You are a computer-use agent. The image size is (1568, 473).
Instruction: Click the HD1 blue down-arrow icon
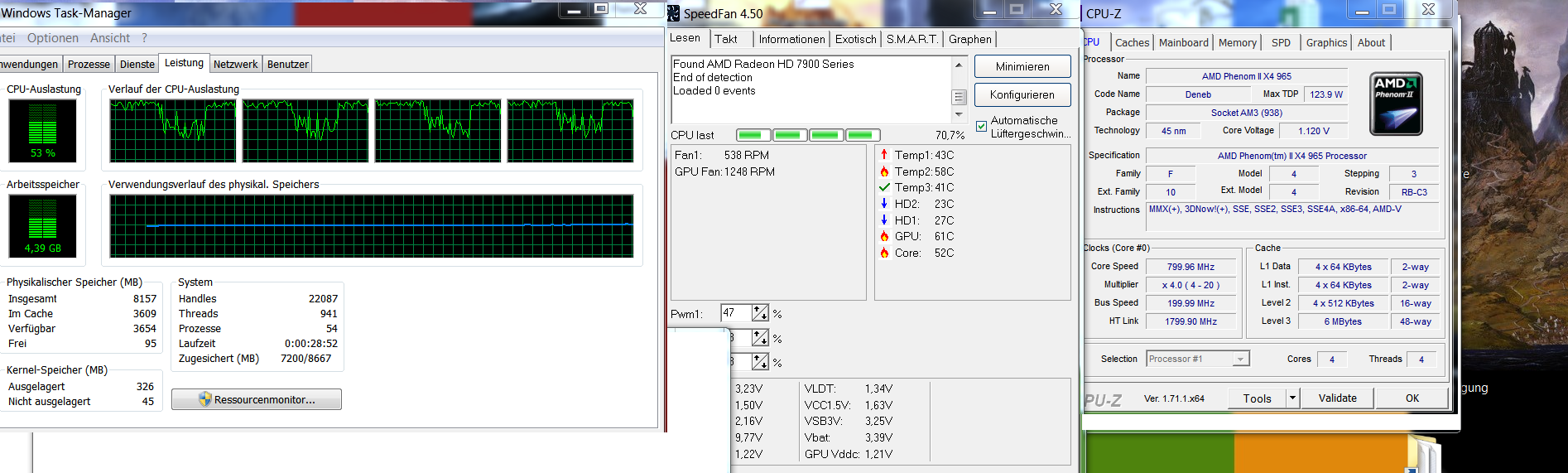coord(884,220)
